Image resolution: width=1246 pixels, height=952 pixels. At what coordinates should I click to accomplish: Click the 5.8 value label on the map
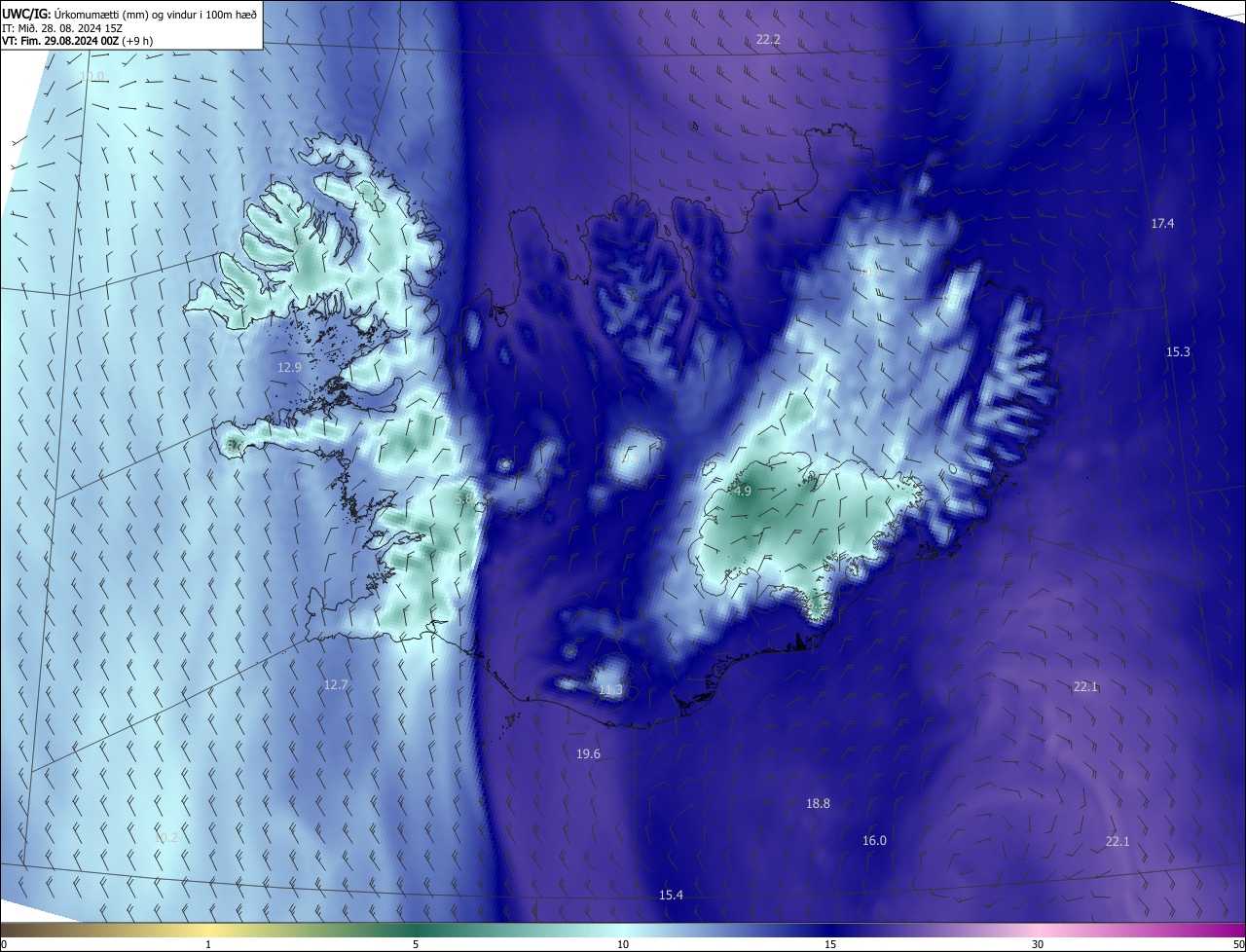[x=464, y=498]
